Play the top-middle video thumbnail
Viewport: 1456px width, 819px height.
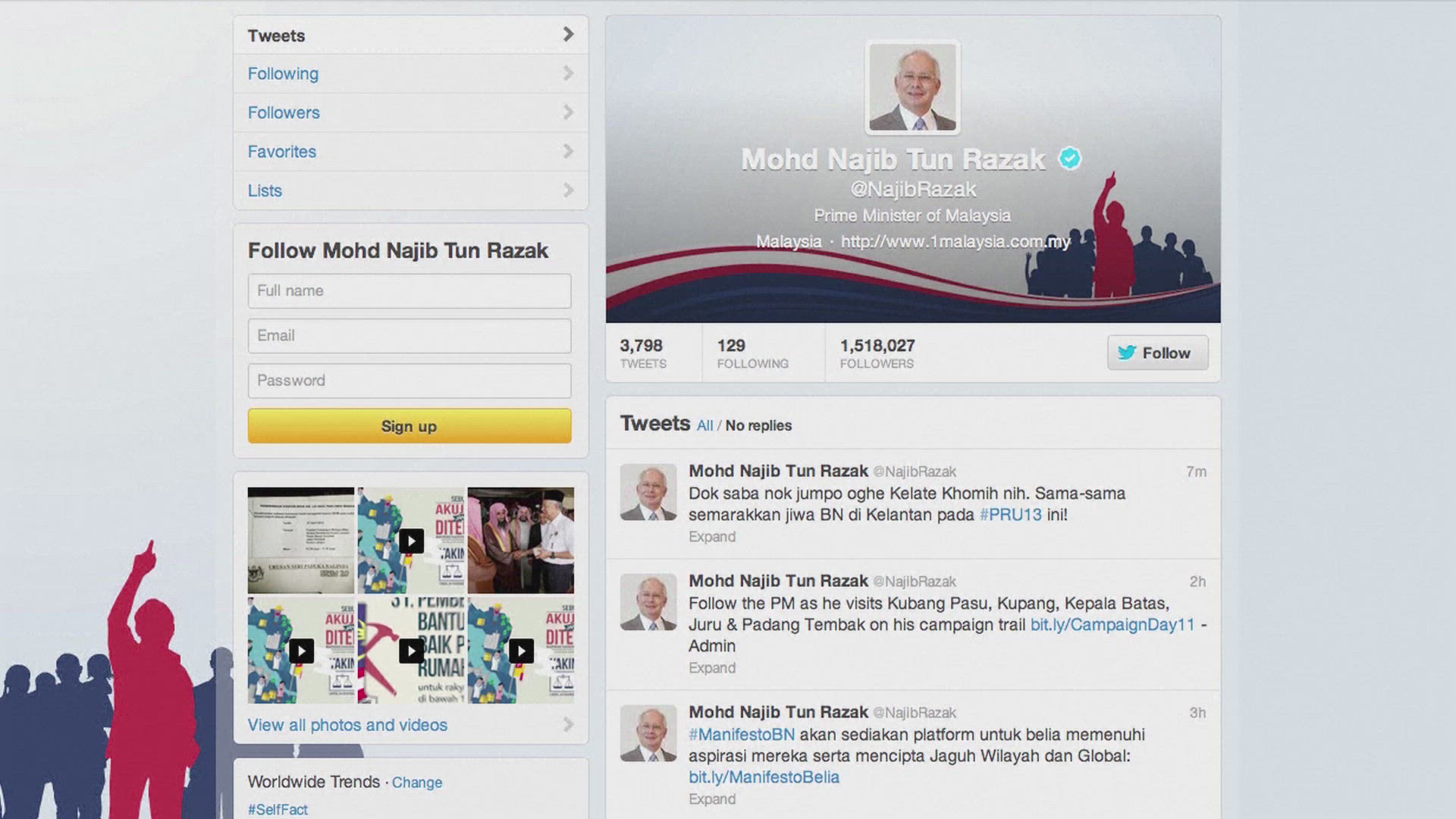pos(411,541)
